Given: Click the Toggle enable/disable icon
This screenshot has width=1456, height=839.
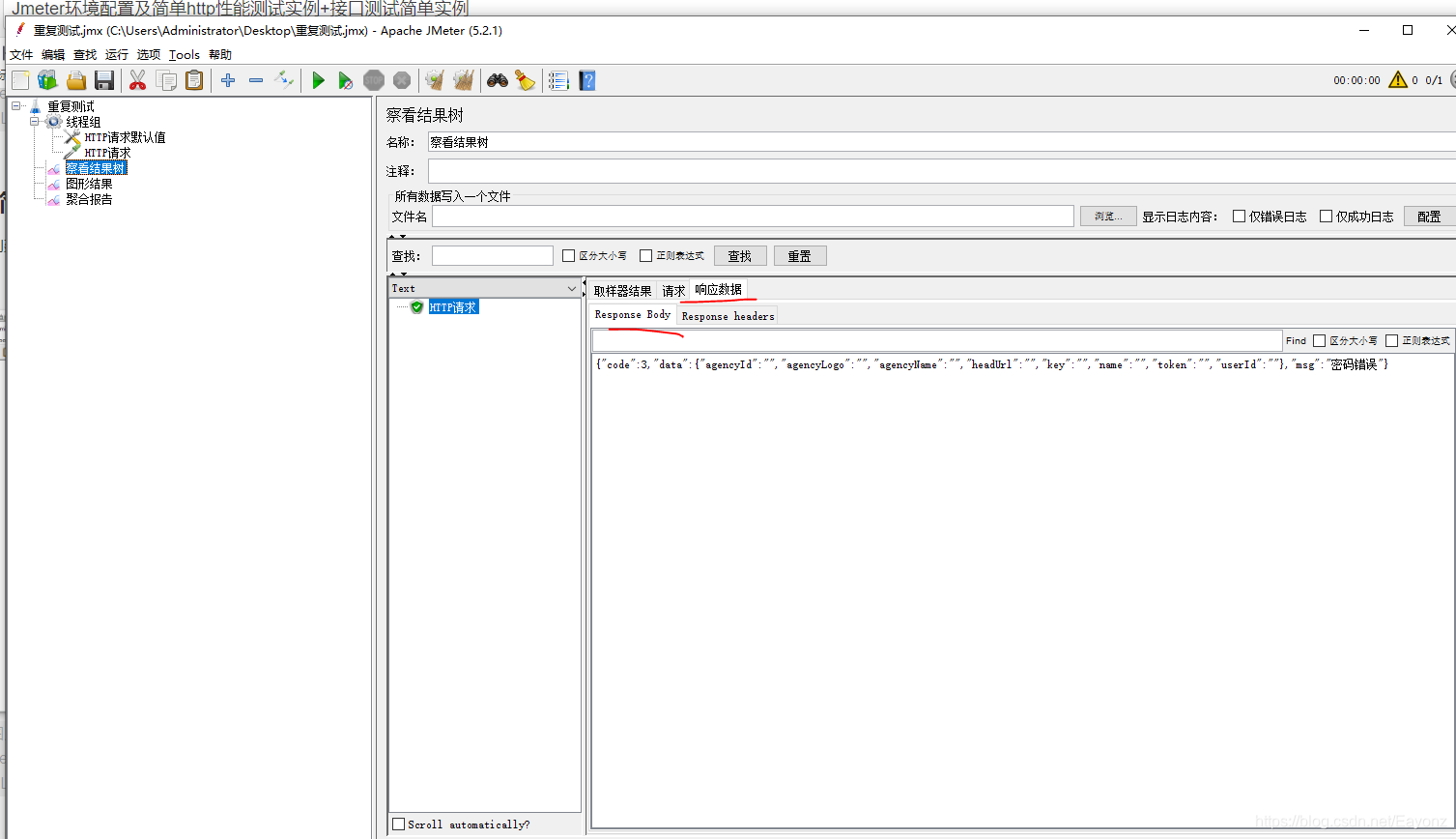Looking at the screenshot, I should coord(284,79).
